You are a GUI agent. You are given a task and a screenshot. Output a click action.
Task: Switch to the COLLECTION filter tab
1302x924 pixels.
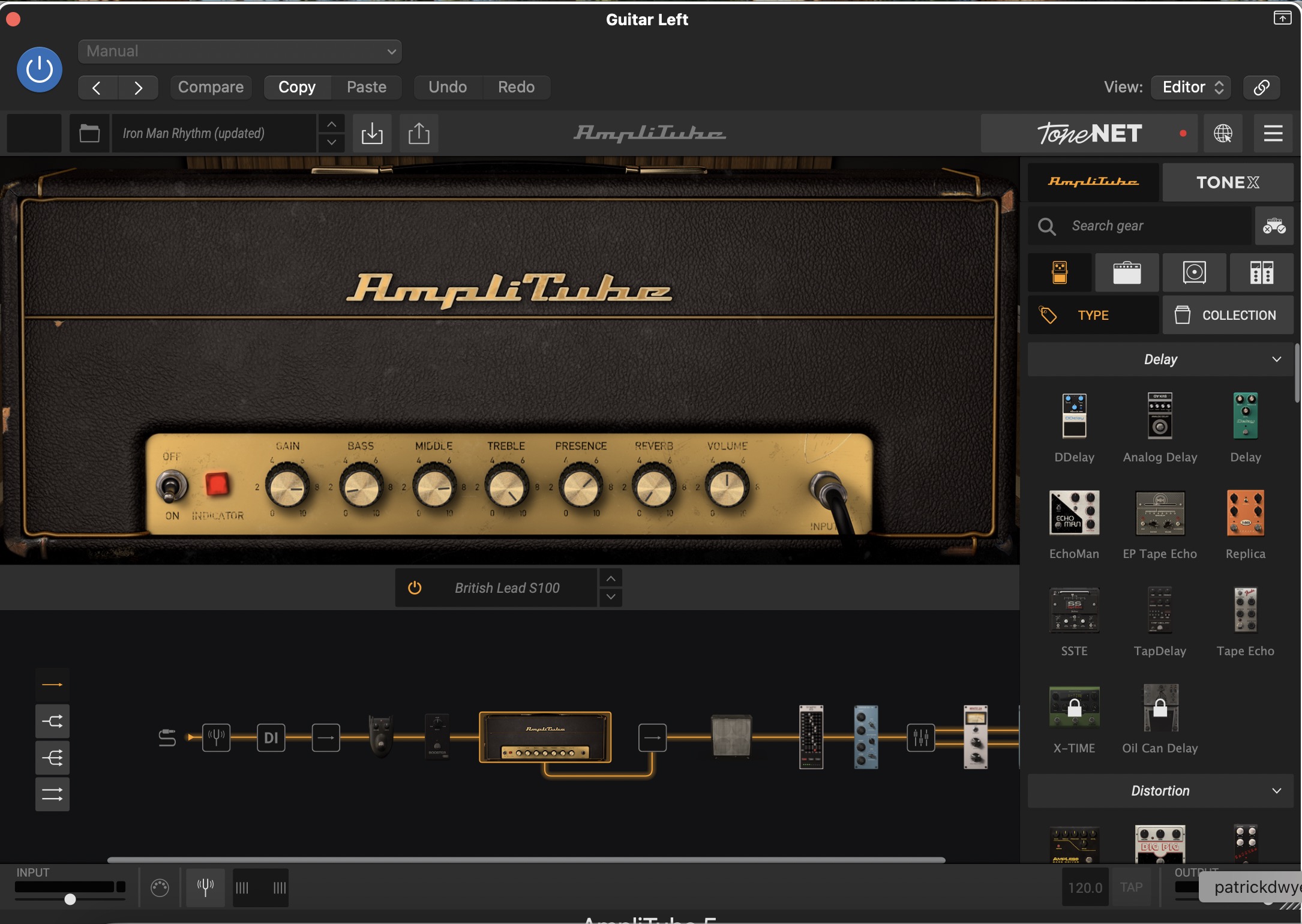click(x=1228, y=315)
